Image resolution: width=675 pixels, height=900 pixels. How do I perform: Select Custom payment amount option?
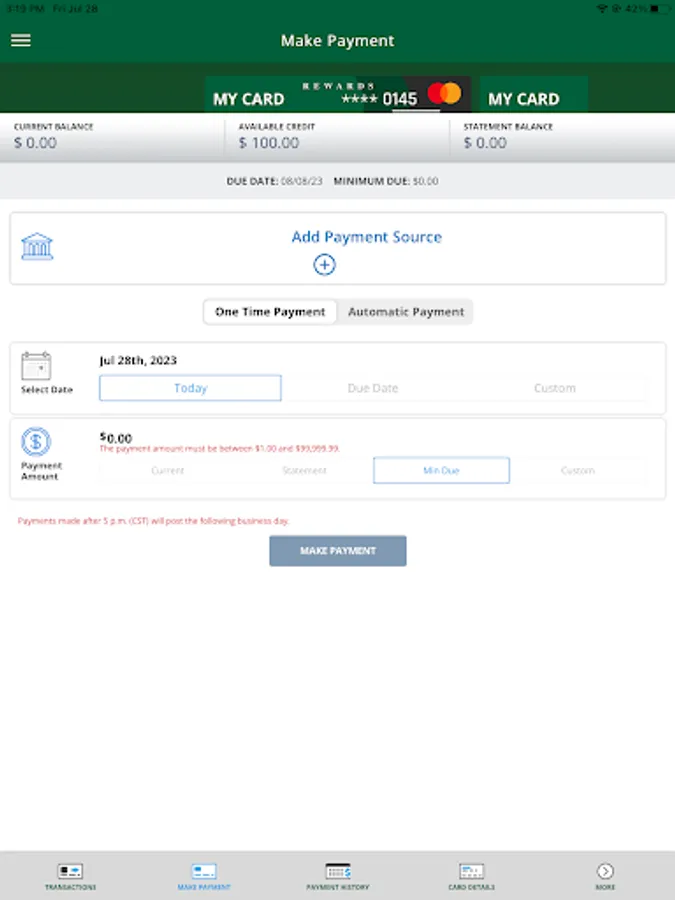[x=577, y=471]
